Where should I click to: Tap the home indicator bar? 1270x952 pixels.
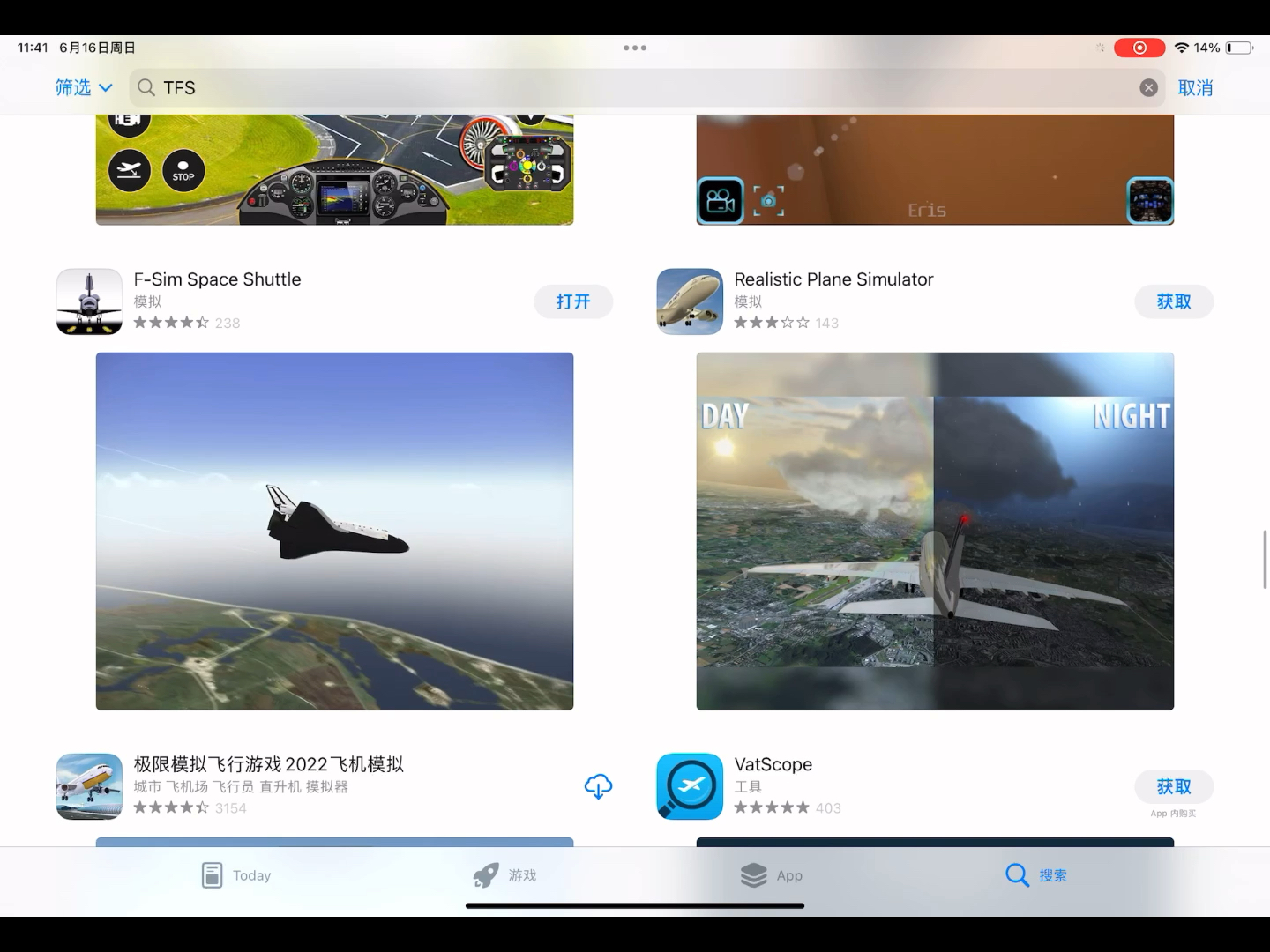(635, 905)
